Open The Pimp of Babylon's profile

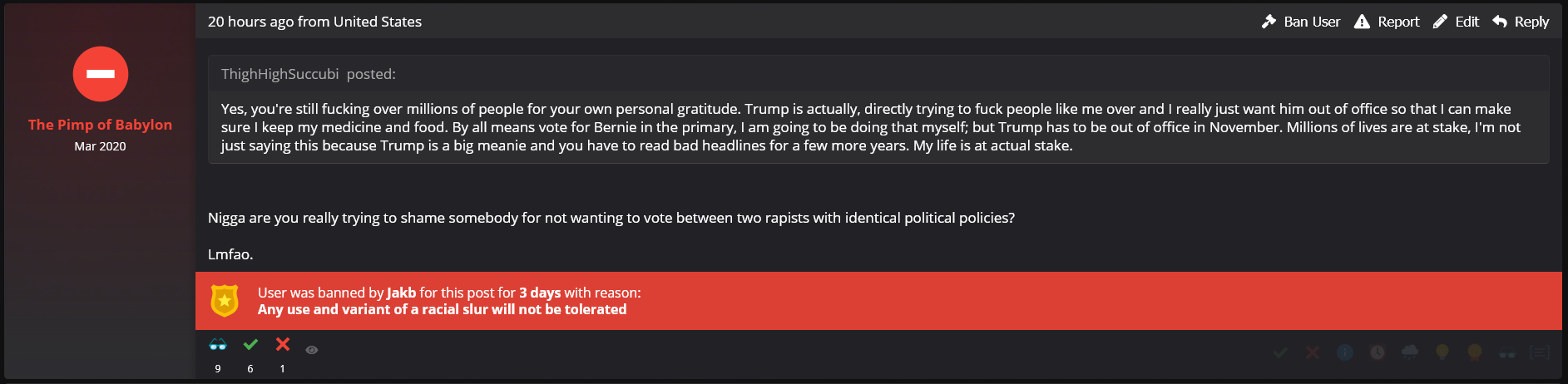click(x=100, y=125)
